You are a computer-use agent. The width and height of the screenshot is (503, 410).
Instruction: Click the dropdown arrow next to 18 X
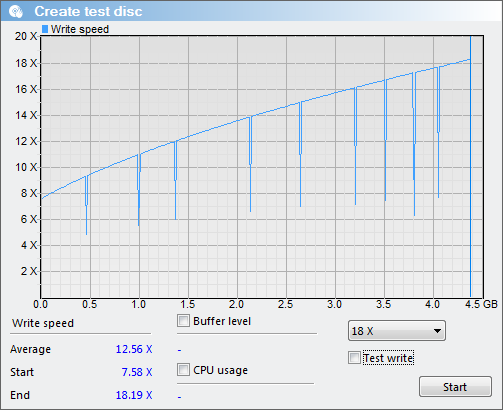click(437, 331)
